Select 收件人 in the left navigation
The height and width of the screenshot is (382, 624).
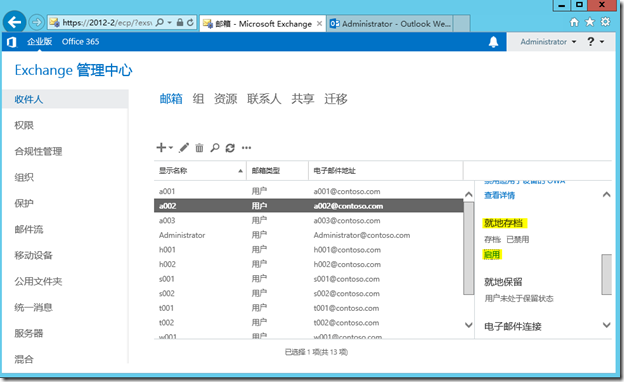pyautogui.click(x=65, y=99)
